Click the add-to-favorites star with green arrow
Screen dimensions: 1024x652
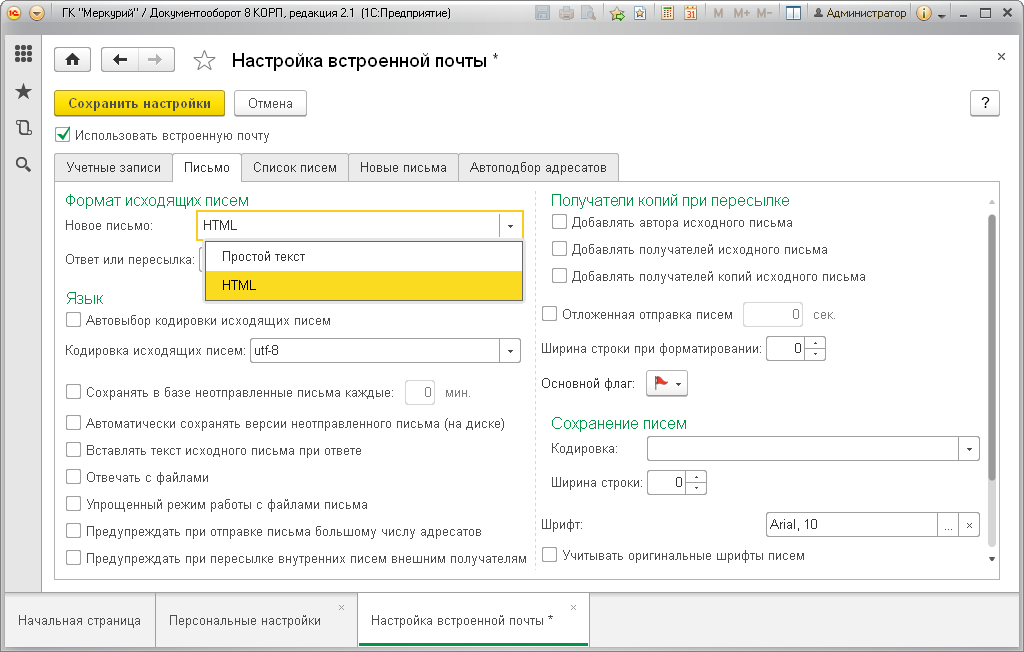(x=617, y=13)
